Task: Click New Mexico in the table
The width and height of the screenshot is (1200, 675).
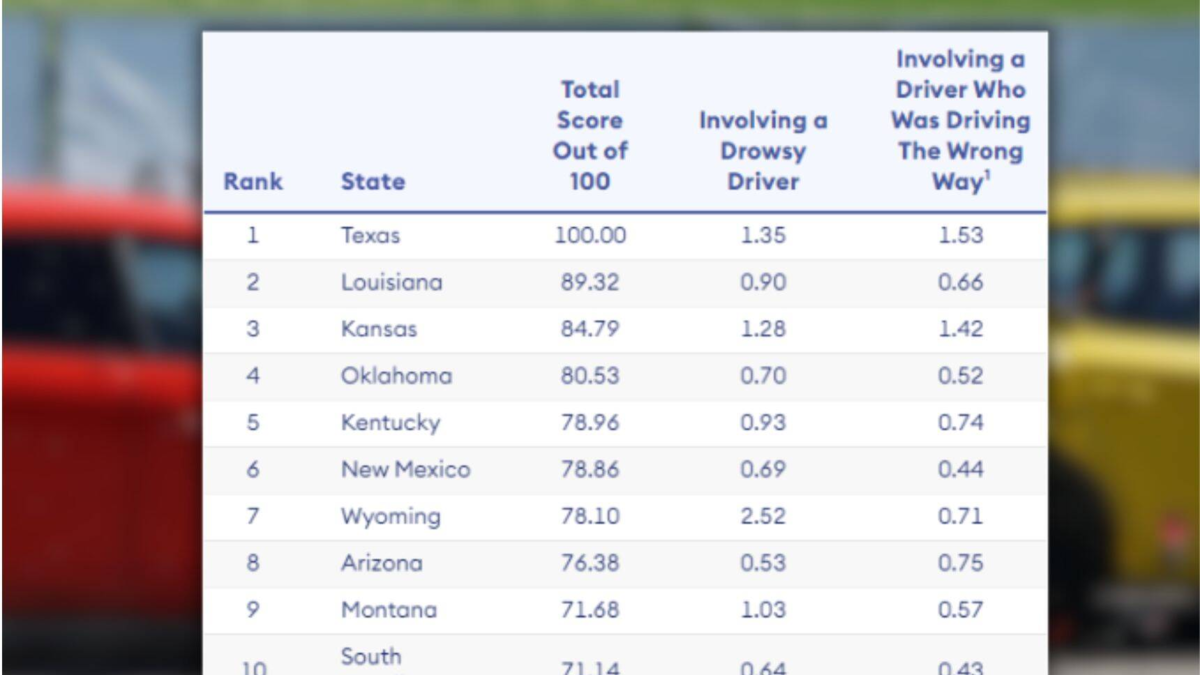Action: pyautogui.click(x=405, y=469)
